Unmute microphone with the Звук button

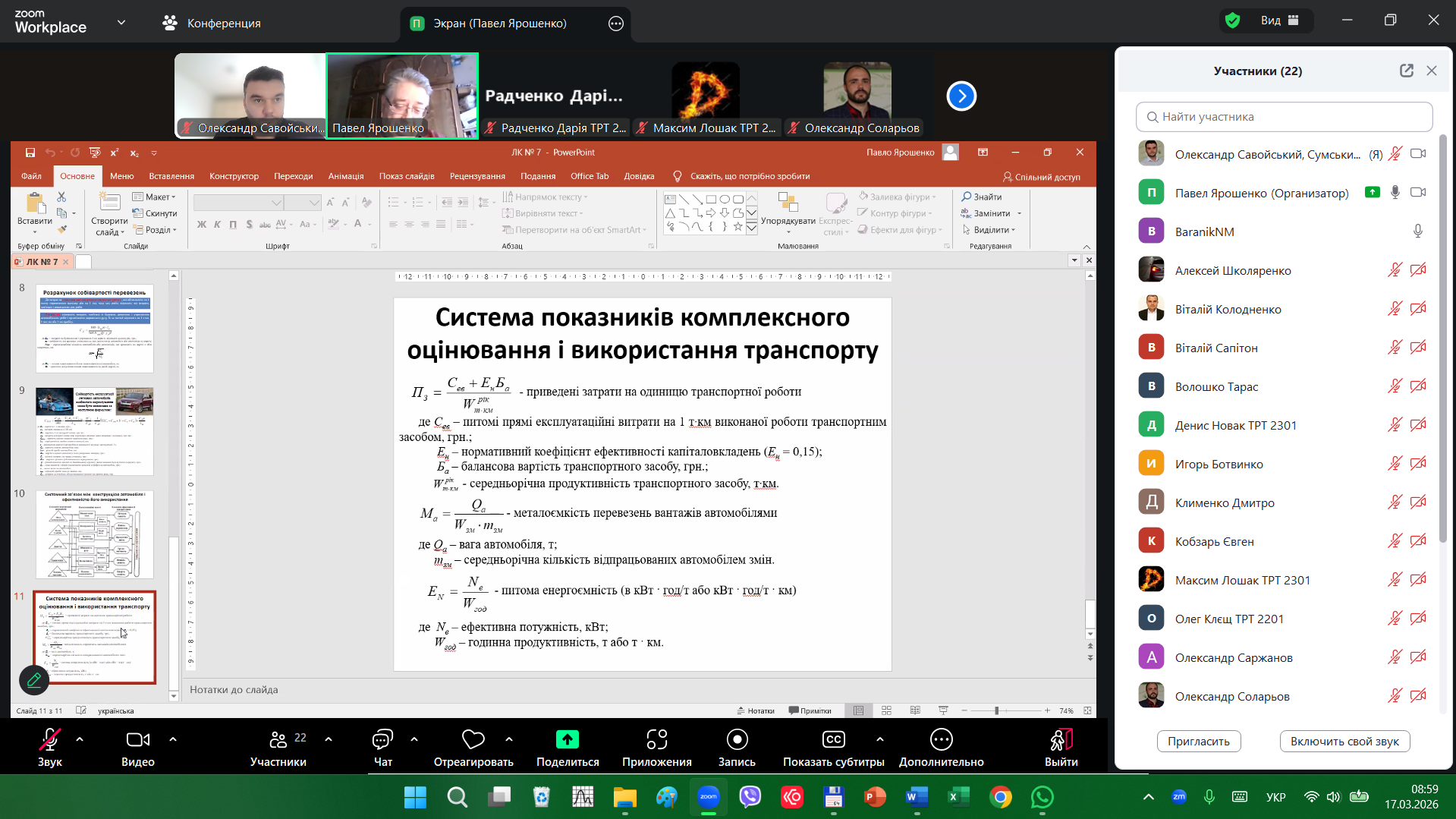[49, 739]
